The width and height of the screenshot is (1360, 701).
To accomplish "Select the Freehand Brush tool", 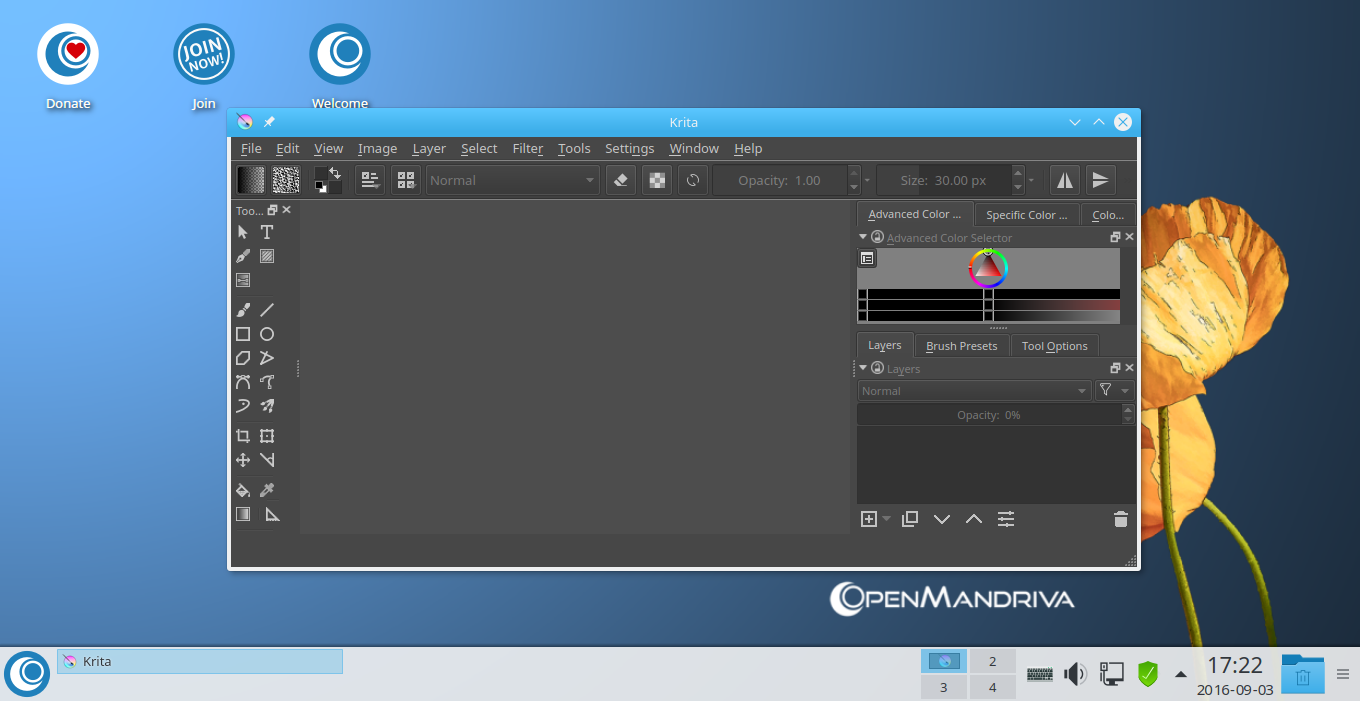I will (x=243, y=310).
